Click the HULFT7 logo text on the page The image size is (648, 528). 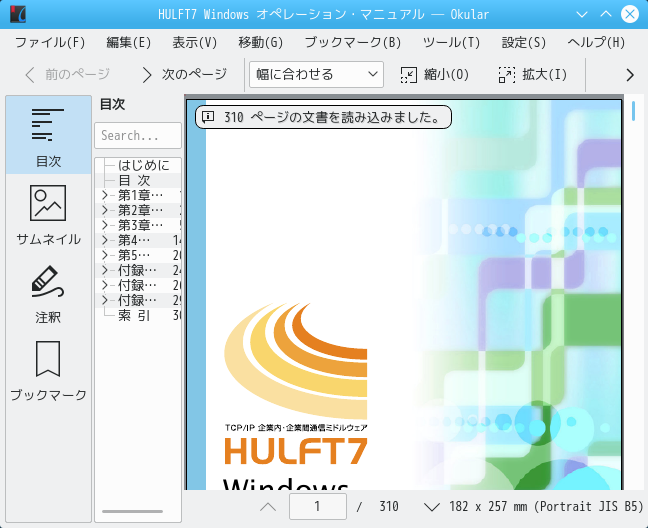point(295,451)
